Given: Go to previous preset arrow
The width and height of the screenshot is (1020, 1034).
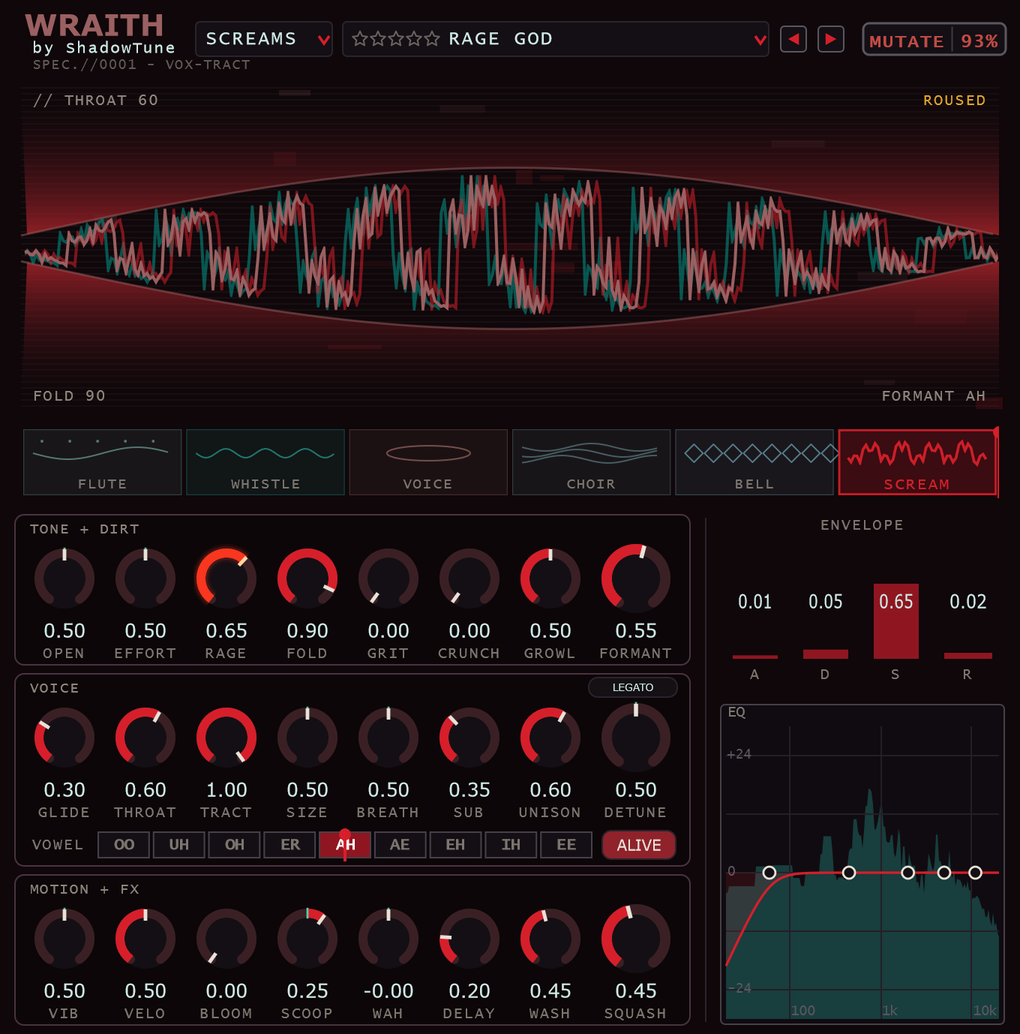Looking at the screenshot, I should coord(793,40).
